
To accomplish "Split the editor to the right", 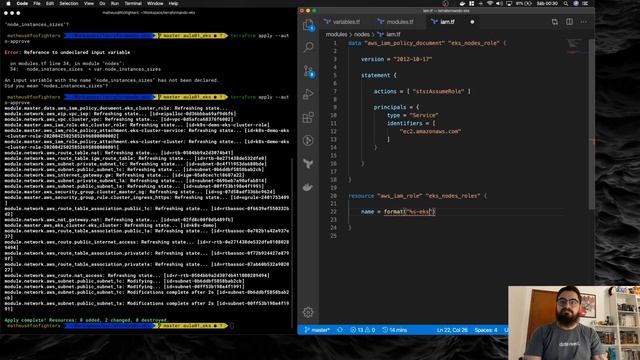I will [569, 22].
